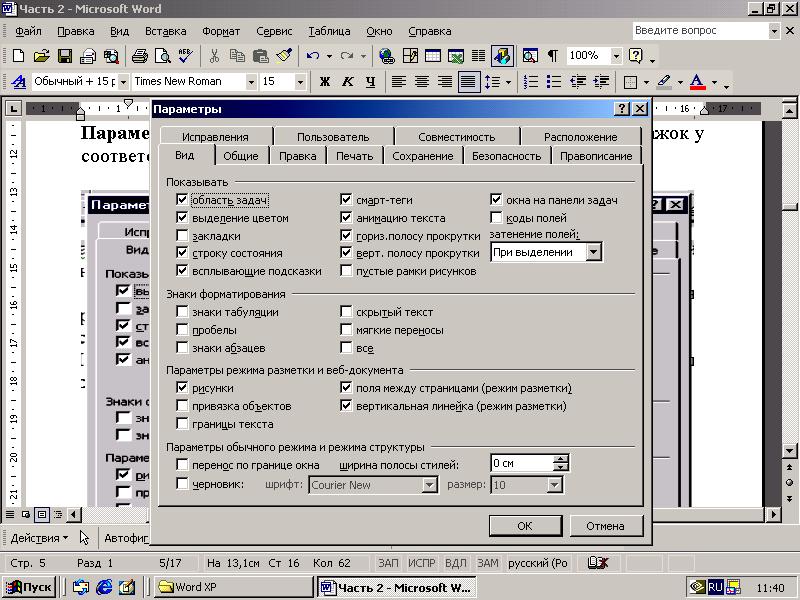Click the Open file folder icon

point(41,55)
